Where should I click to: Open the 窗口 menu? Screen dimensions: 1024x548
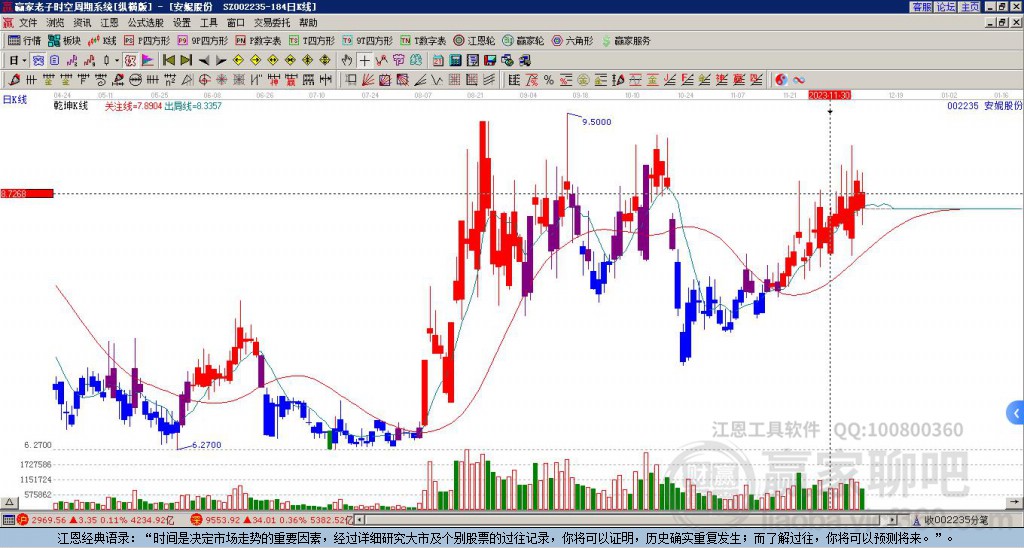tap(236, 23)
